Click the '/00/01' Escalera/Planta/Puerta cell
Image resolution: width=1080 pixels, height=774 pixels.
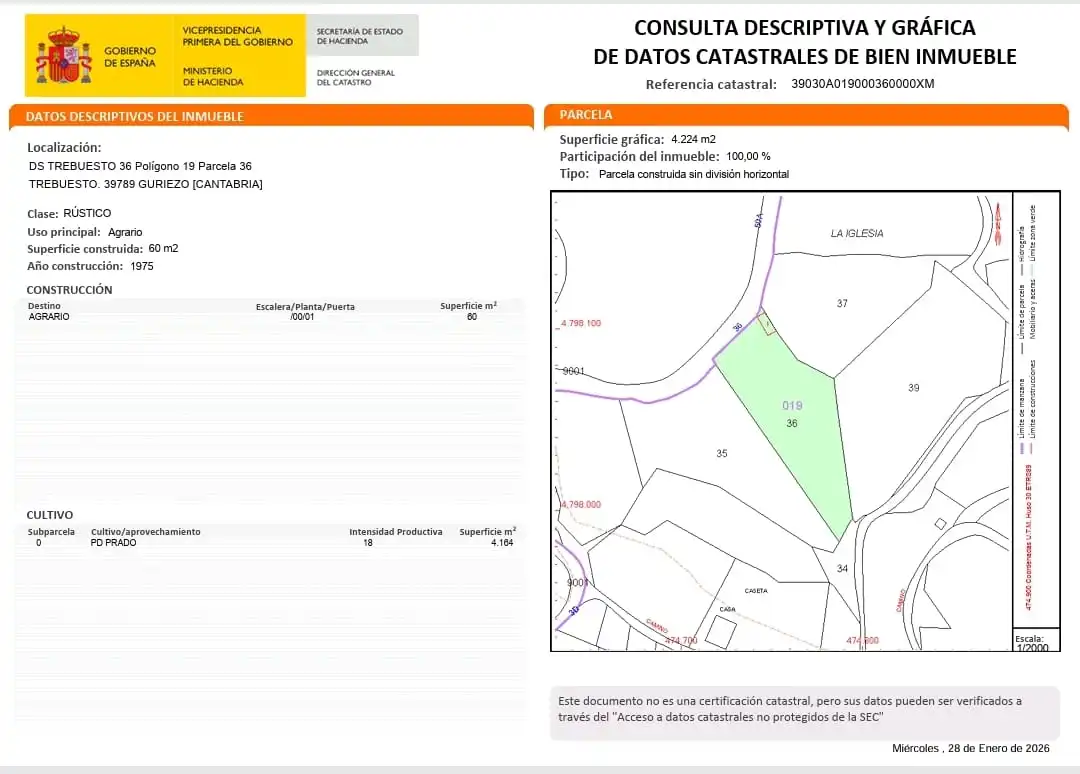302,317
